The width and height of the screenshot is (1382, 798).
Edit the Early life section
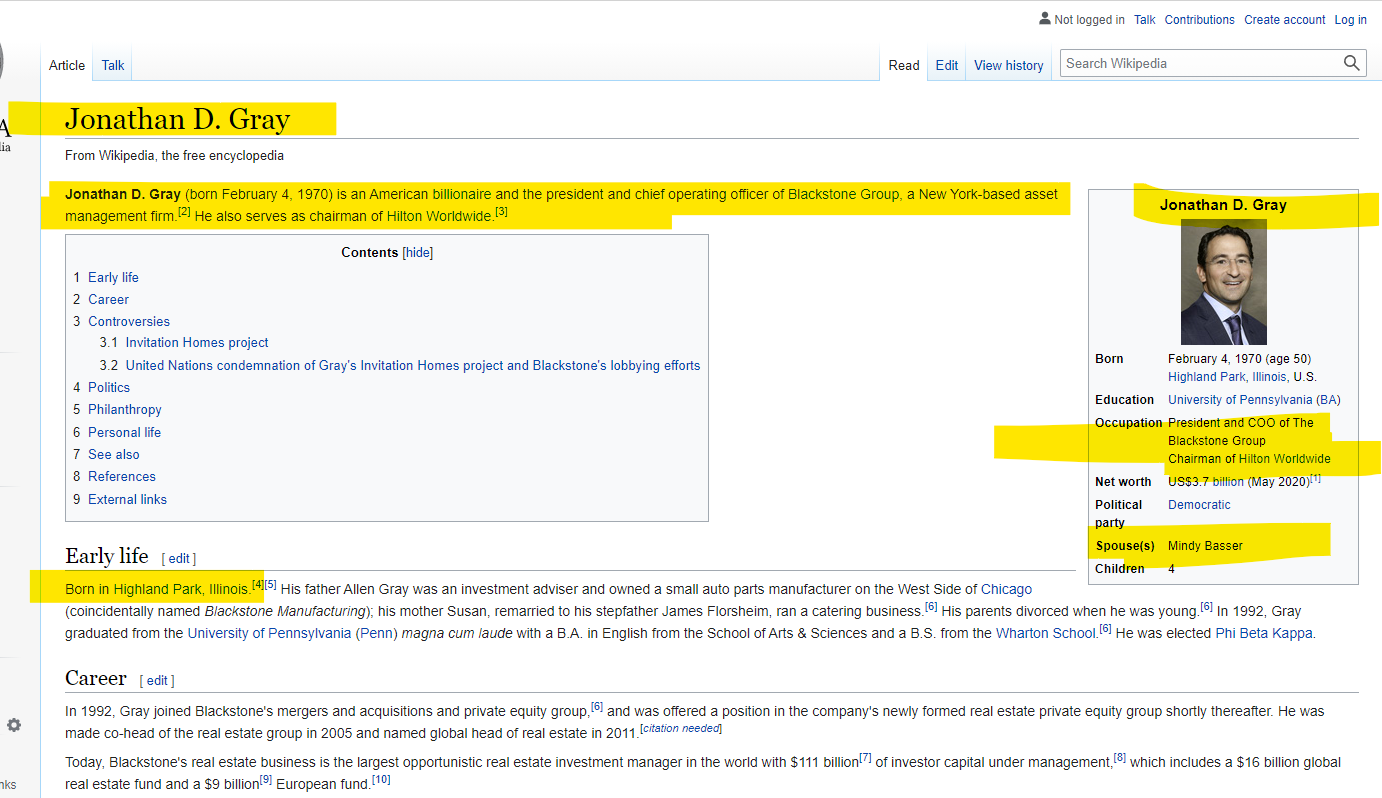tap(179, 559)
